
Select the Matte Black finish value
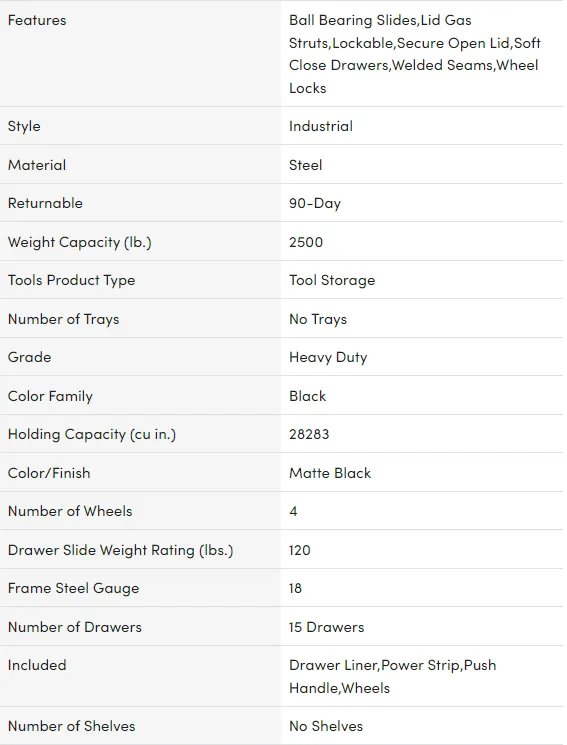[x=330, y=473]
